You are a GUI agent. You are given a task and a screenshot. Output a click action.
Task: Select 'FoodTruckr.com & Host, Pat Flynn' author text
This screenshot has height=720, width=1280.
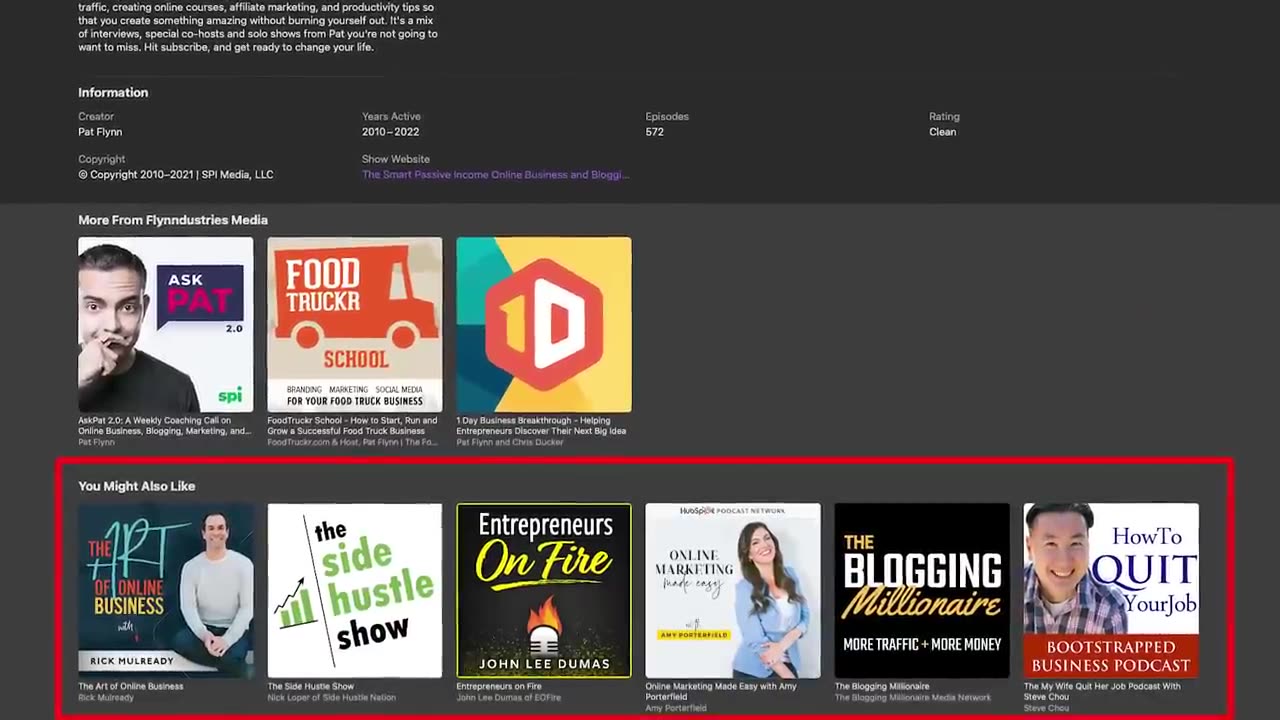coord(352,441)
